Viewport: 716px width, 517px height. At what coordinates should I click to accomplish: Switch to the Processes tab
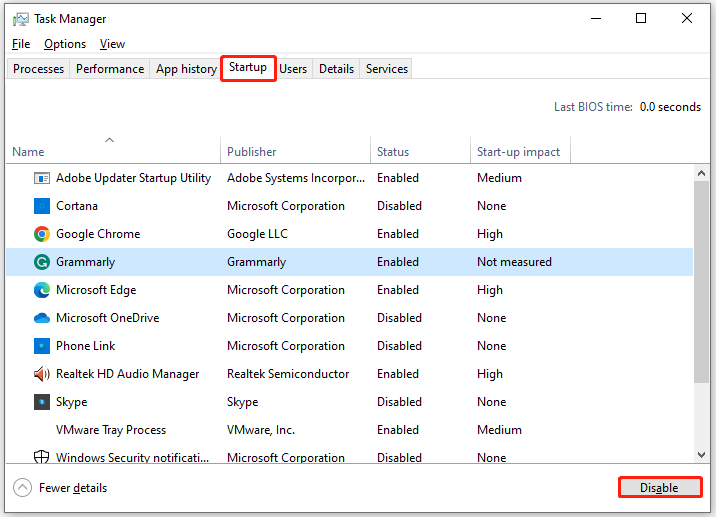point(38,69)
